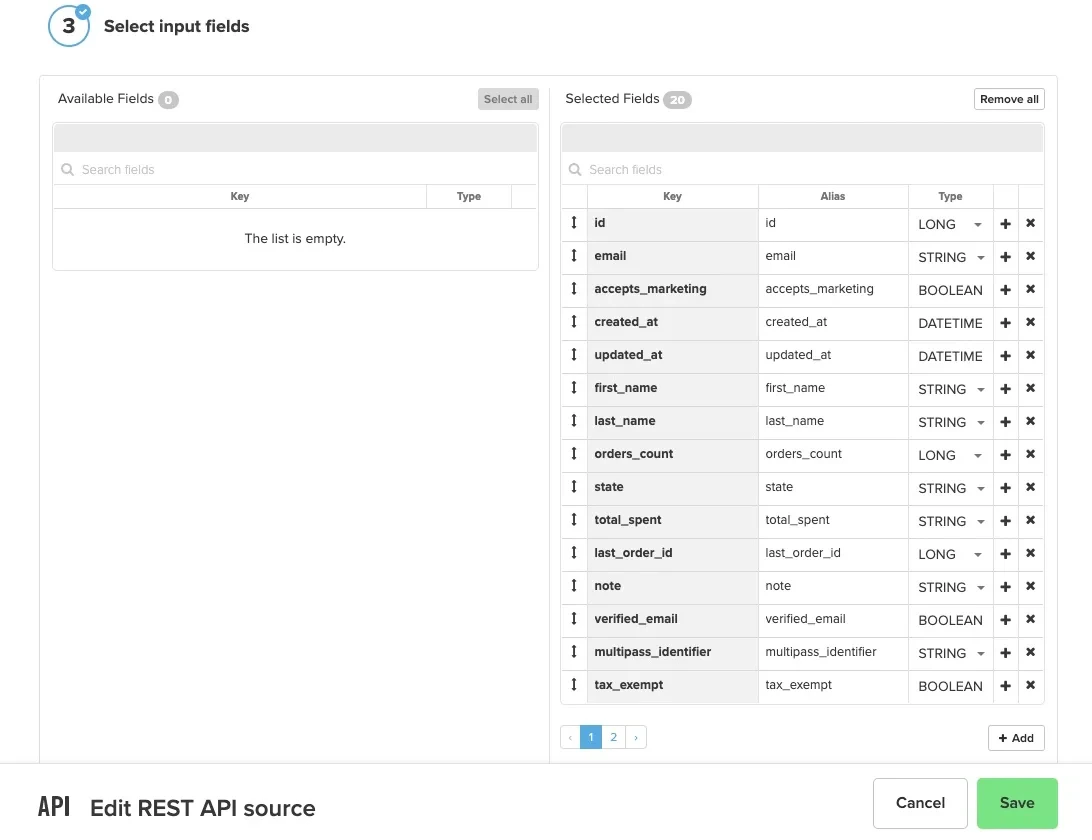Click the plus icon beside orders_count
The image size is (1092, 840).
tap(1005, 455)
